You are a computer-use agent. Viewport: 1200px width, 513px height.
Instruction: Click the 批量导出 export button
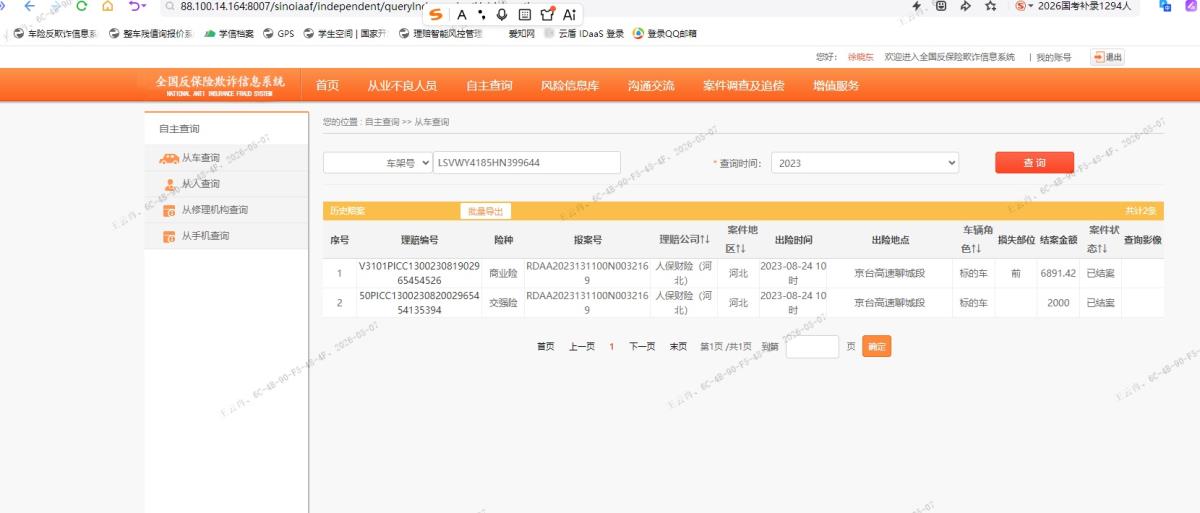(x=485, y=211)
